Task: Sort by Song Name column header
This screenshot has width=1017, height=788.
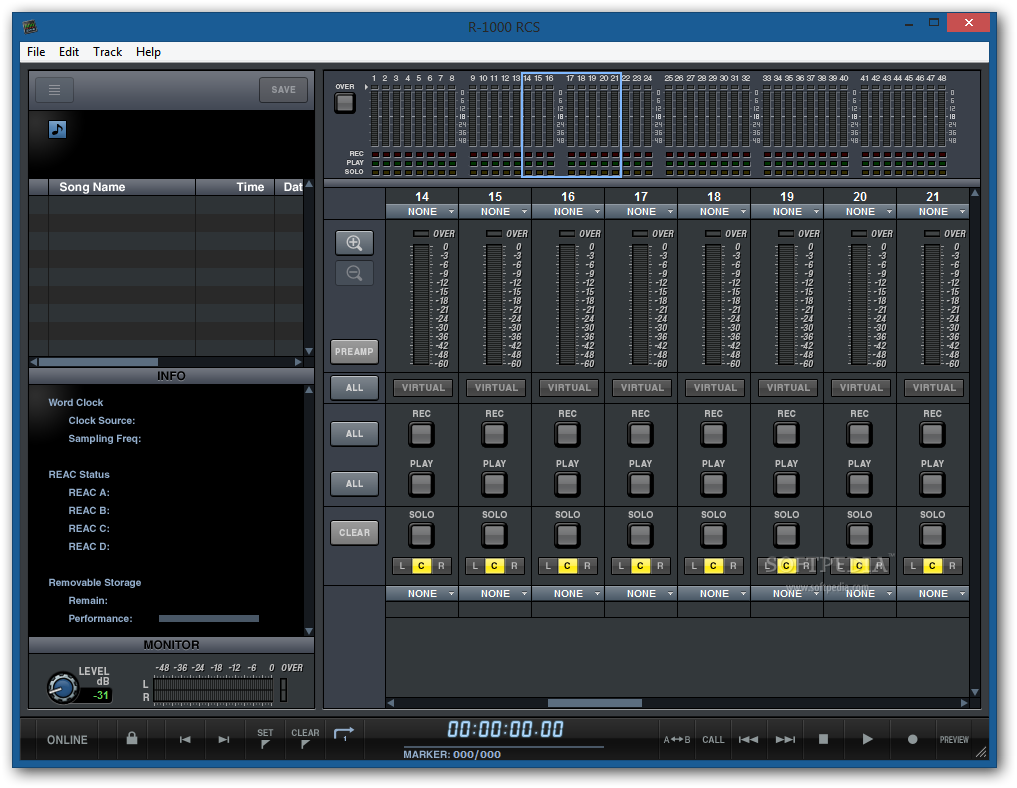Action: point(122,187)
